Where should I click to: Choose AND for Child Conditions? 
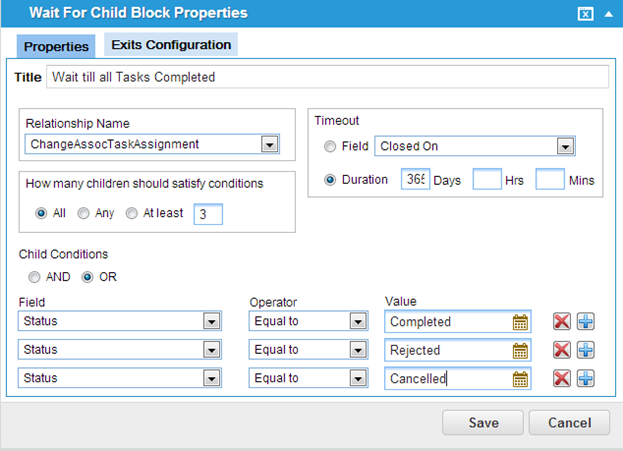point(35,276)
